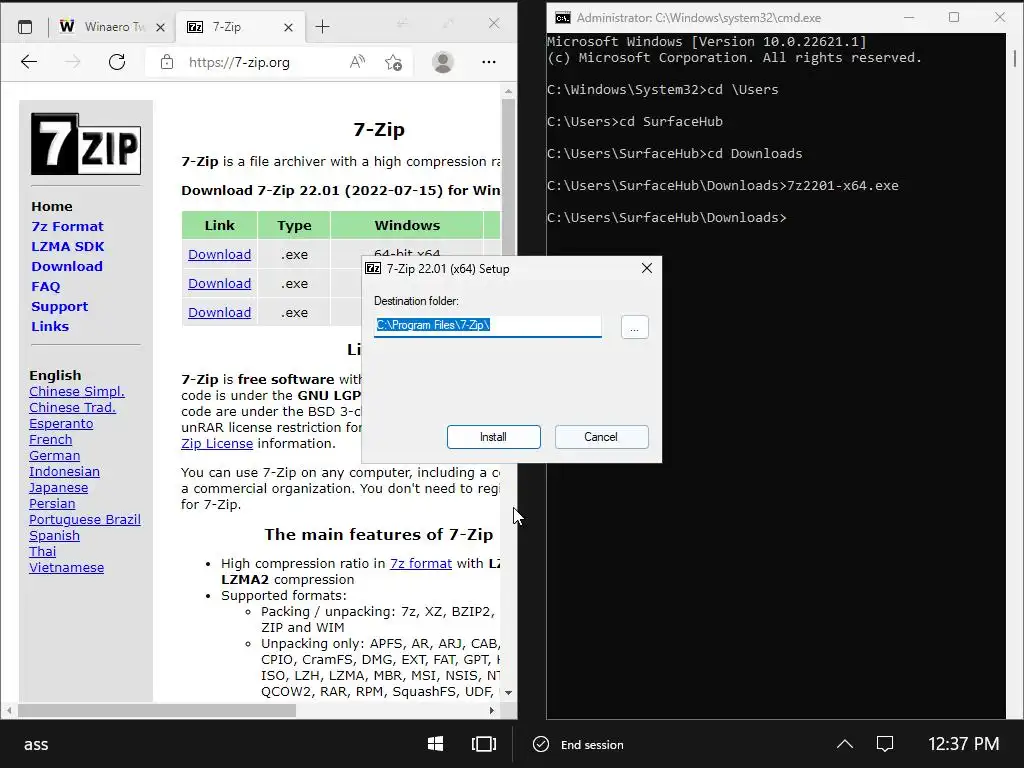Switch site language to Chinese Simpl.

pyautogui.click(x=76, y=391)
